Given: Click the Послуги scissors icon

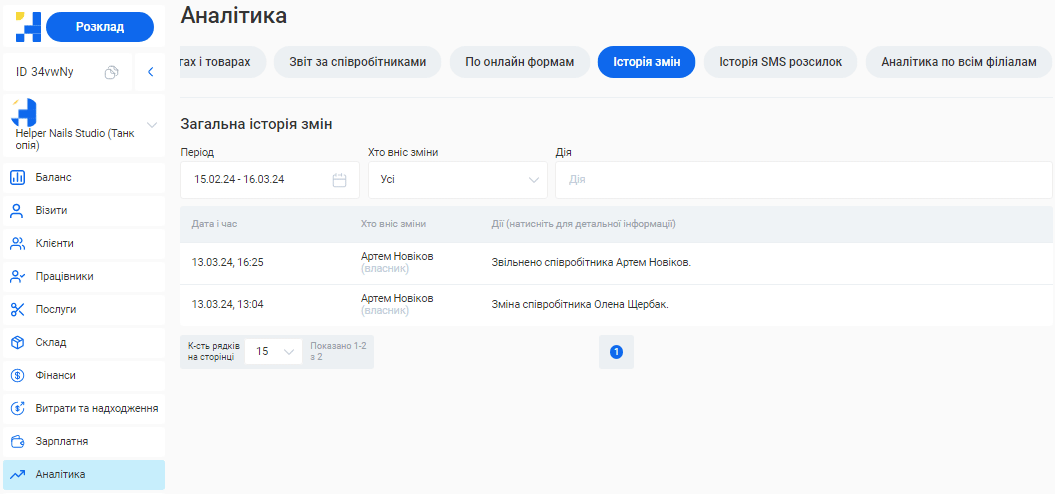Looking at the screenshot, I should point(17,310).
